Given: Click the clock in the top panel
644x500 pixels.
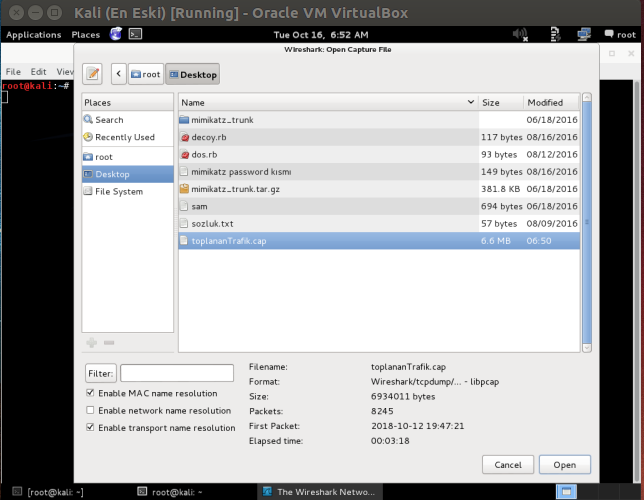Looking at the screenshot, I should point(321,35).
